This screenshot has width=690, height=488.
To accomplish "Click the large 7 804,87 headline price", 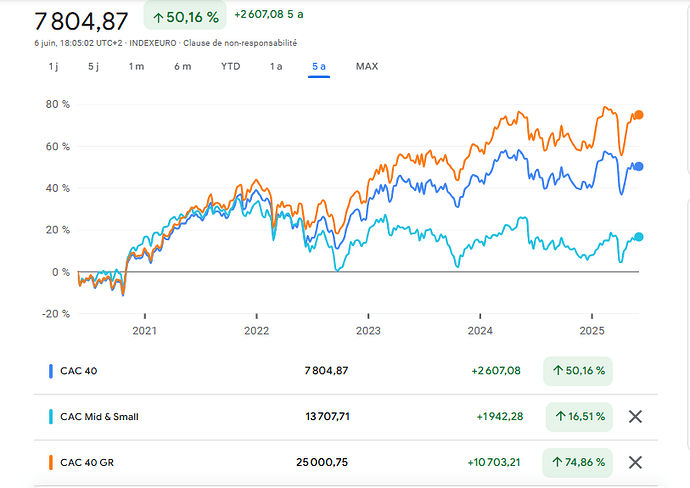I will [x=81, y=21].
